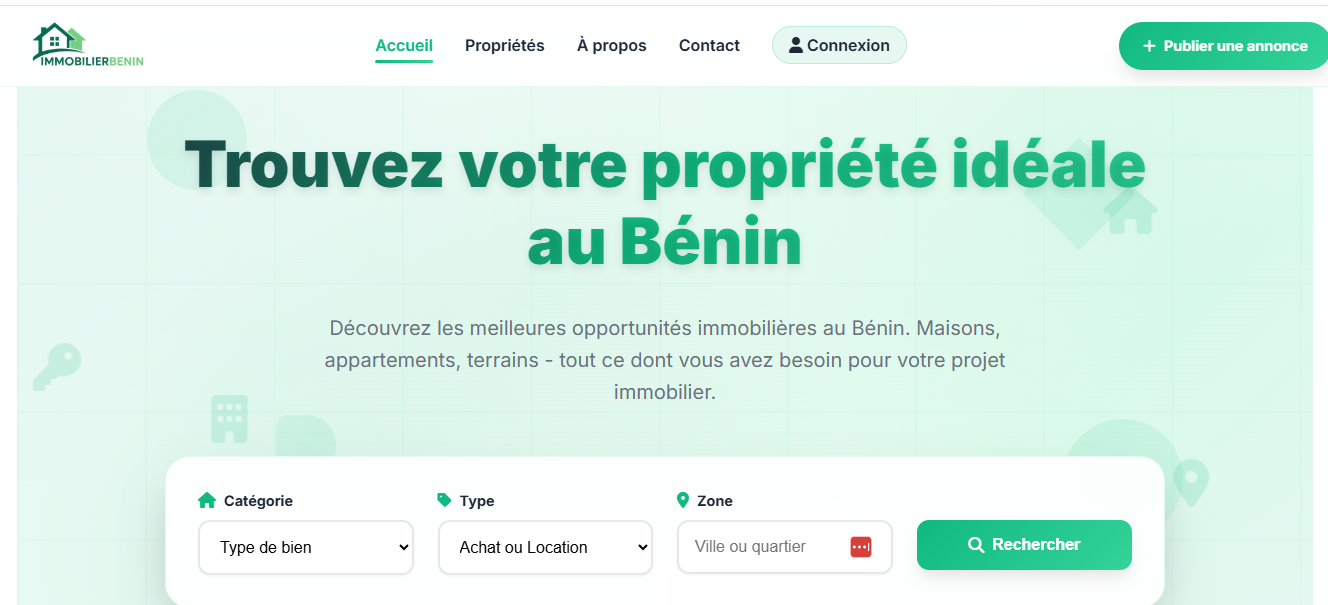Open the Contact page link
The height and width of the screenshot is (605, 1328).
coord(709,45)
